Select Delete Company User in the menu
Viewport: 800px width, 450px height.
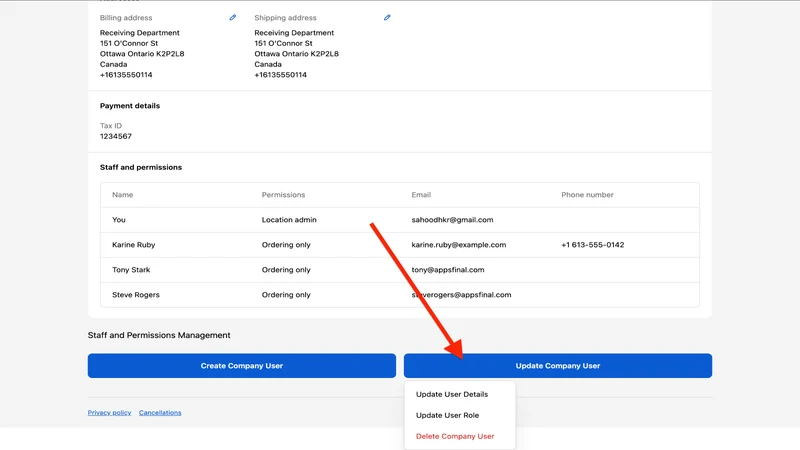coord(455,436)
